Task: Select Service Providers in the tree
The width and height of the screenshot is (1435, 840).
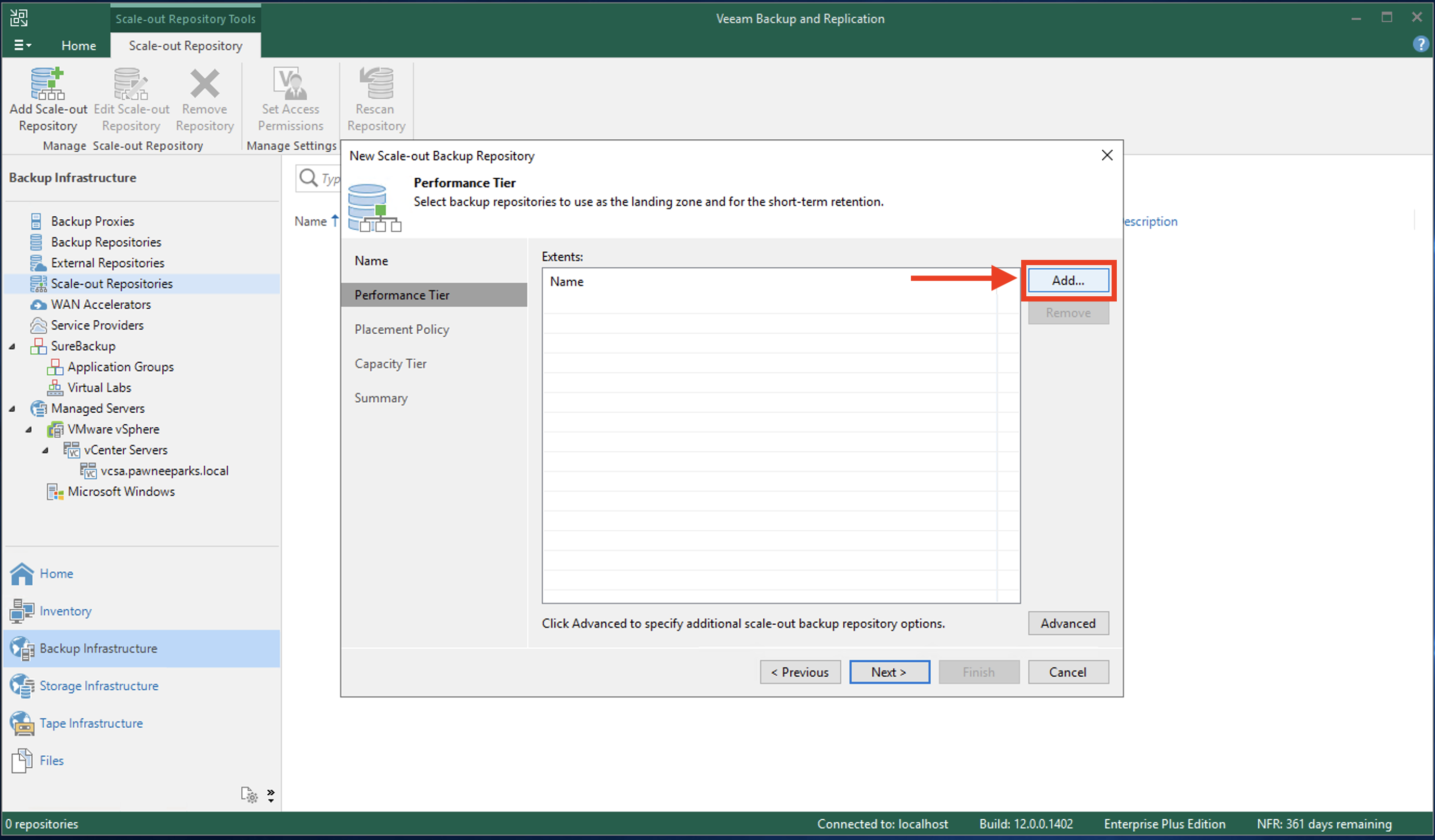Action: tap(97, 325)
